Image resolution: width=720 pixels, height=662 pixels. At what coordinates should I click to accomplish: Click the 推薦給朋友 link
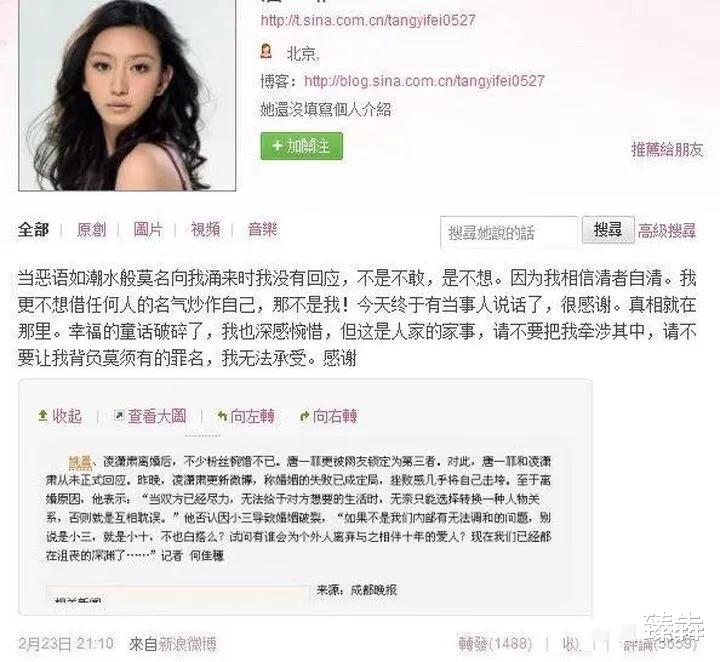667,149
